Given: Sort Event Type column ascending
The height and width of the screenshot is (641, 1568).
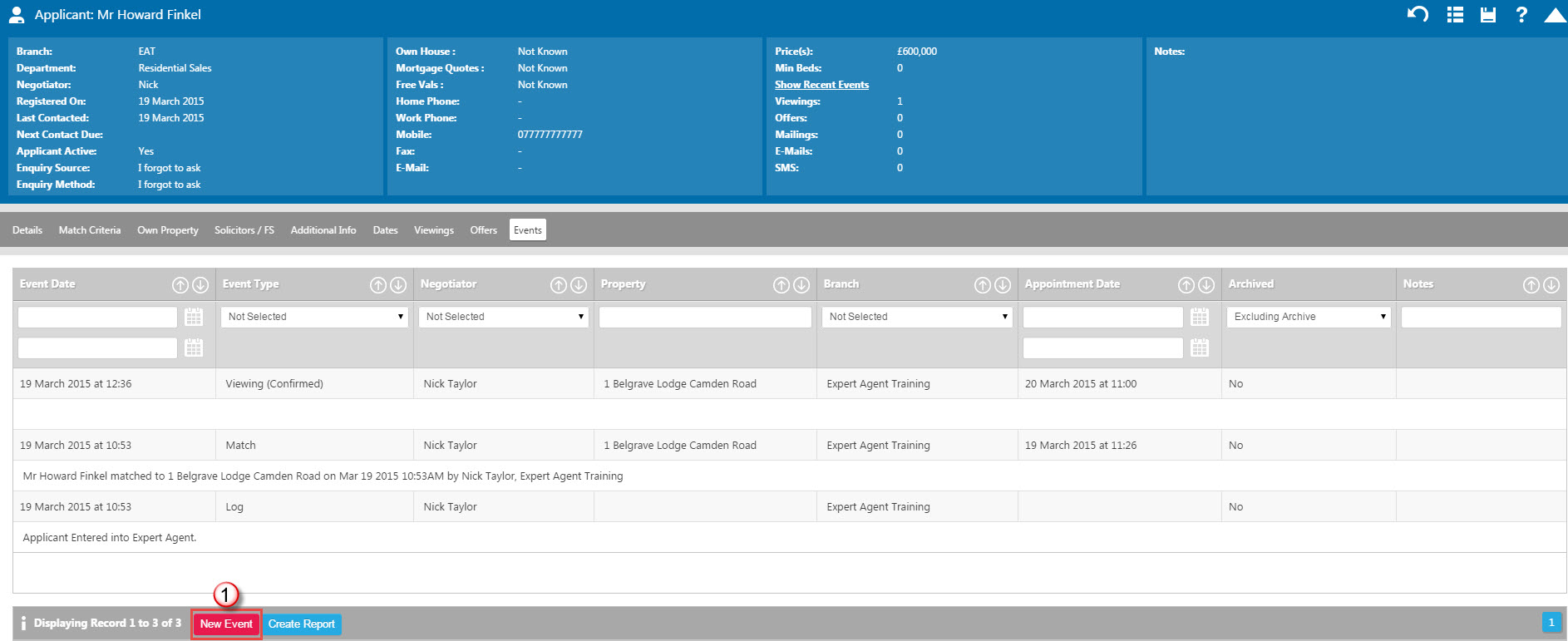Looking at the screenshot, I should coord(378,285).
